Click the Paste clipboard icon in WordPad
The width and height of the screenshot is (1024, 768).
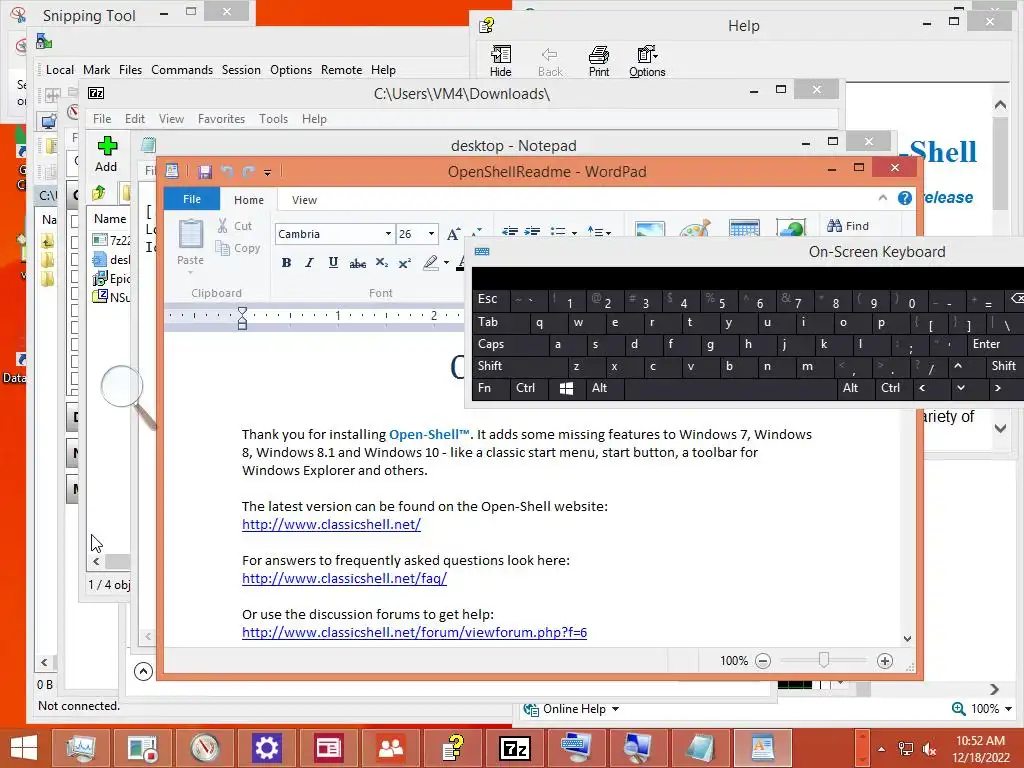[x=191, y=234]
